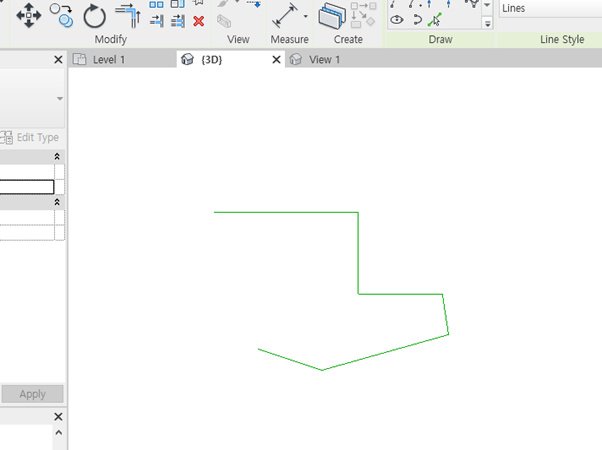The image size is (602, 450).
Task: Switch to the View 1 tab
Action: 324,60
